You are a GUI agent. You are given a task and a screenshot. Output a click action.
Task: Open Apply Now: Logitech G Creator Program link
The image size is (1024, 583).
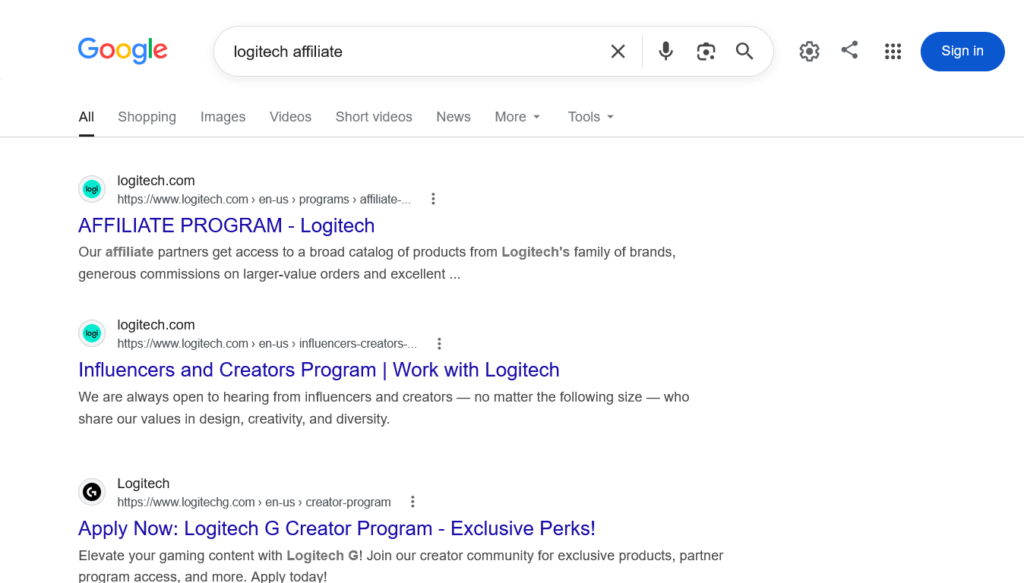tap(337, 528)
